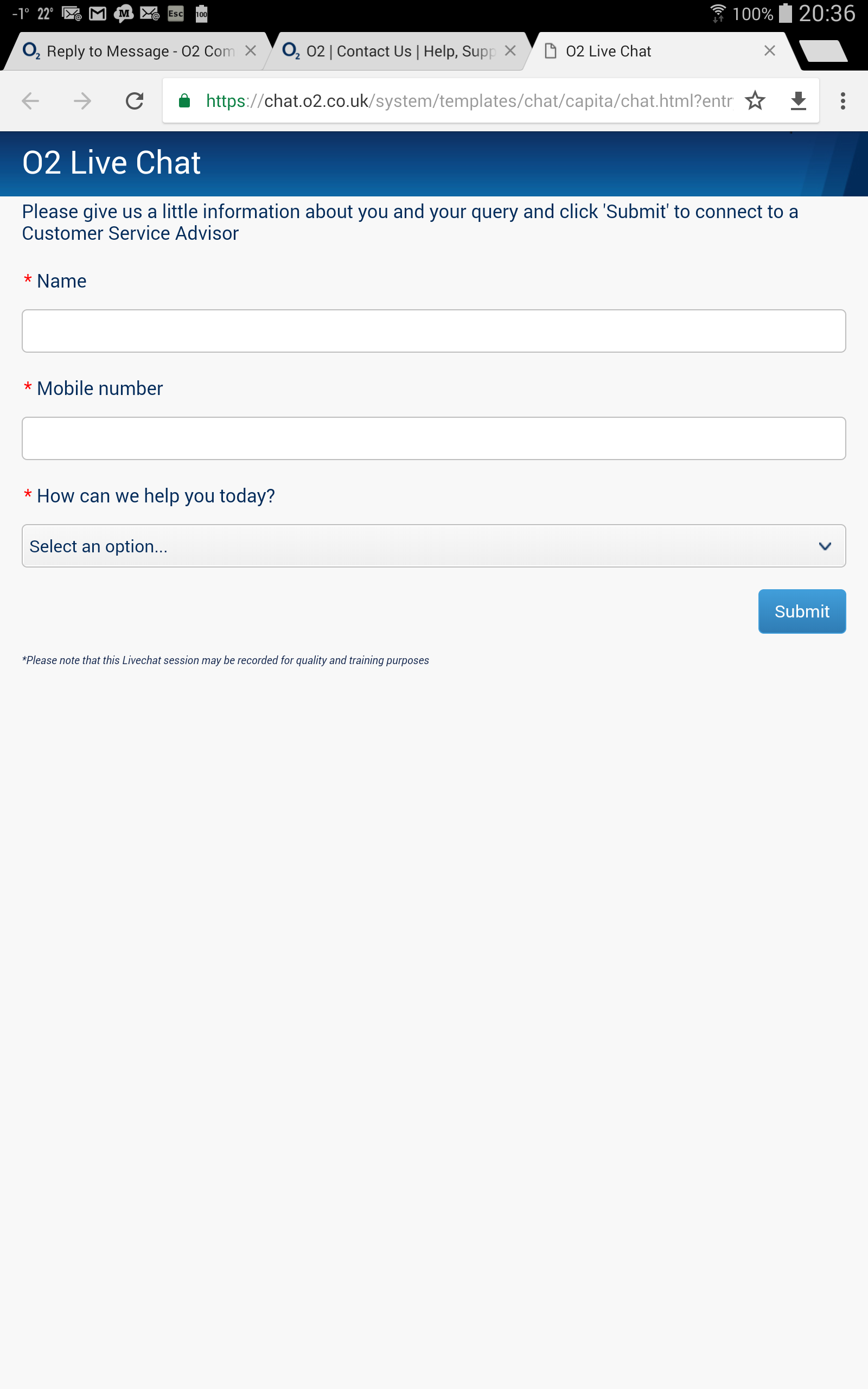Focus the Mobile number input field

433,438
